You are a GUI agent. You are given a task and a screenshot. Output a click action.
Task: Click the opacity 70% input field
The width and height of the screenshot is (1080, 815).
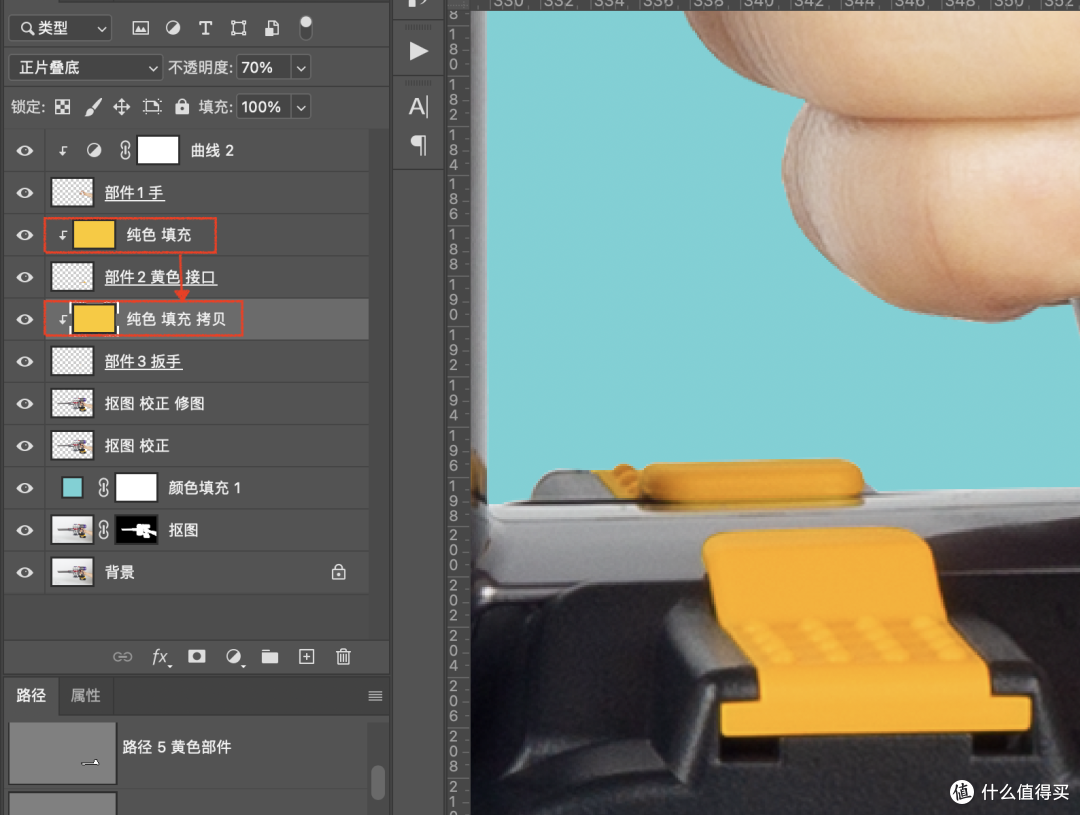pos(264,68)
